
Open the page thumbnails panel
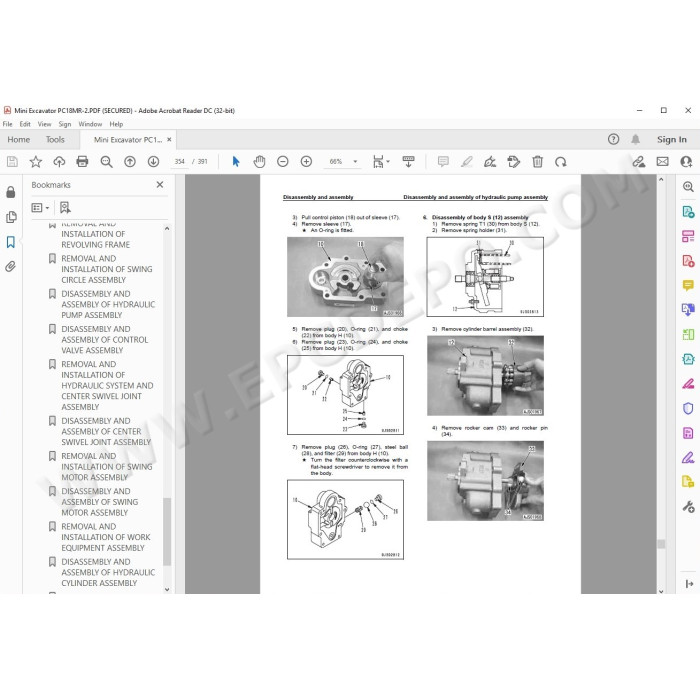tap(11, 217)
